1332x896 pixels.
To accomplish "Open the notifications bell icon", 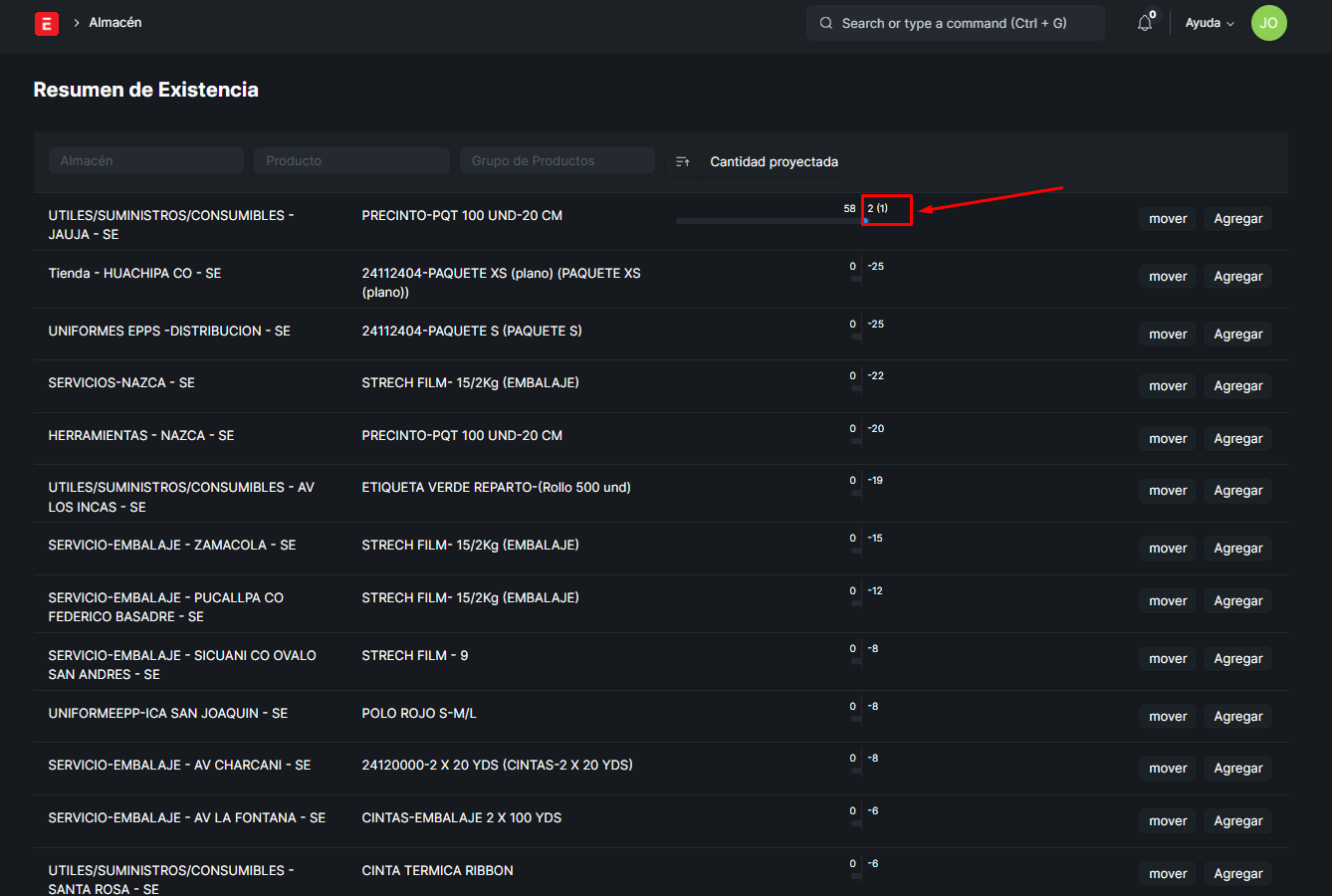I will pos(1145,23).
